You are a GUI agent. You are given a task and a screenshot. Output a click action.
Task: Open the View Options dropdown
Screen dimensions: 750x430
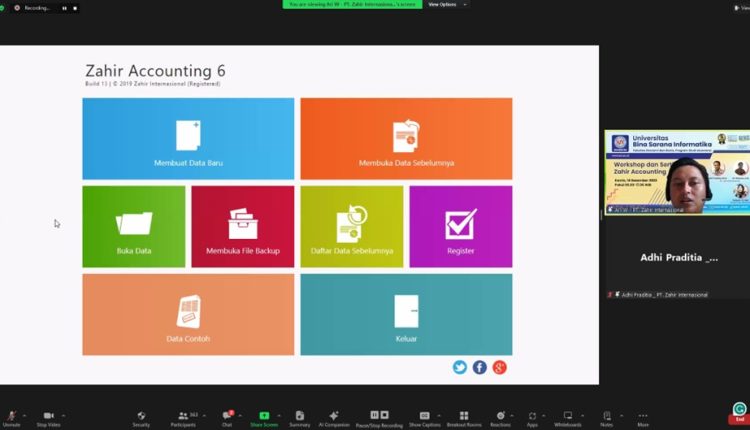[447, 4]
